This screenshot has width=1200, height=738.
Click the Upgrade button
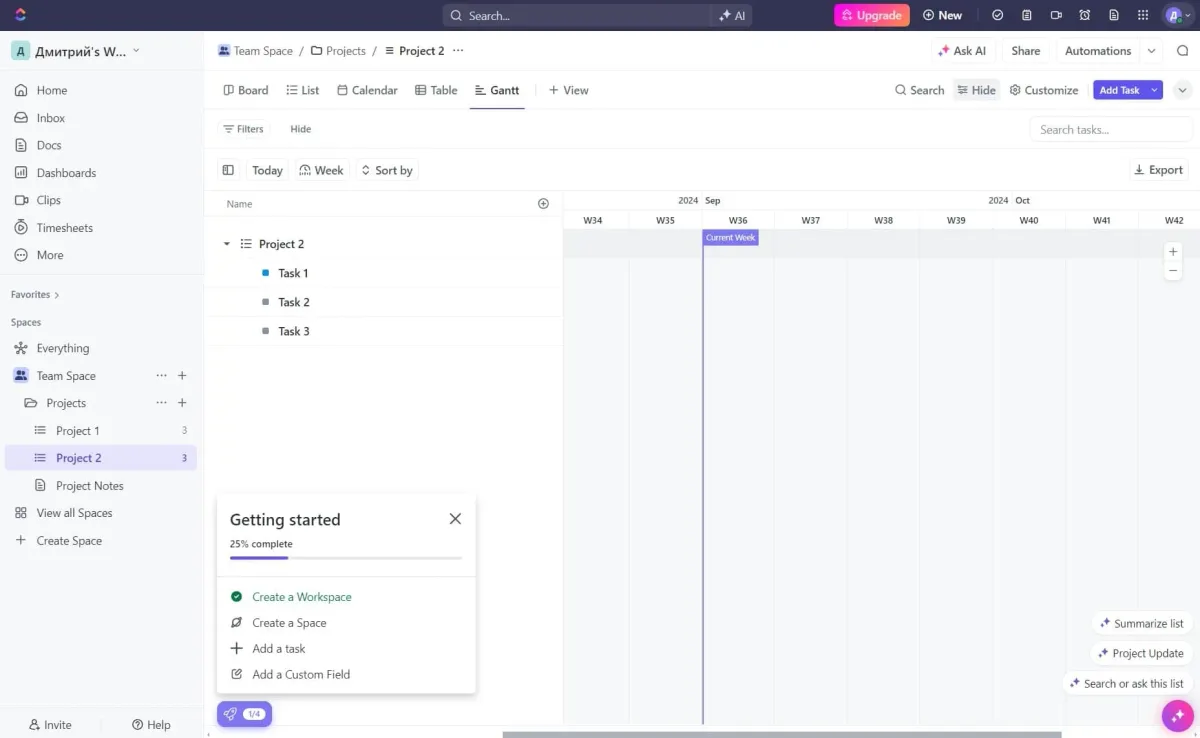click(x=871, y=15)
